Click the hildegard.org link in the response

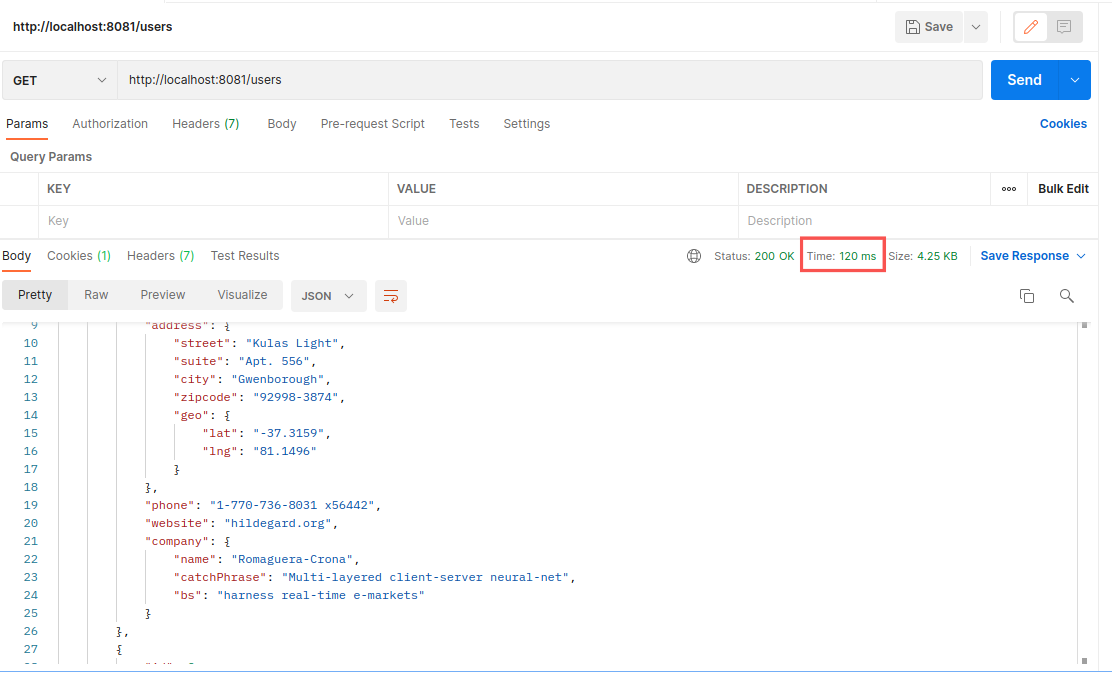click(277, 522)
